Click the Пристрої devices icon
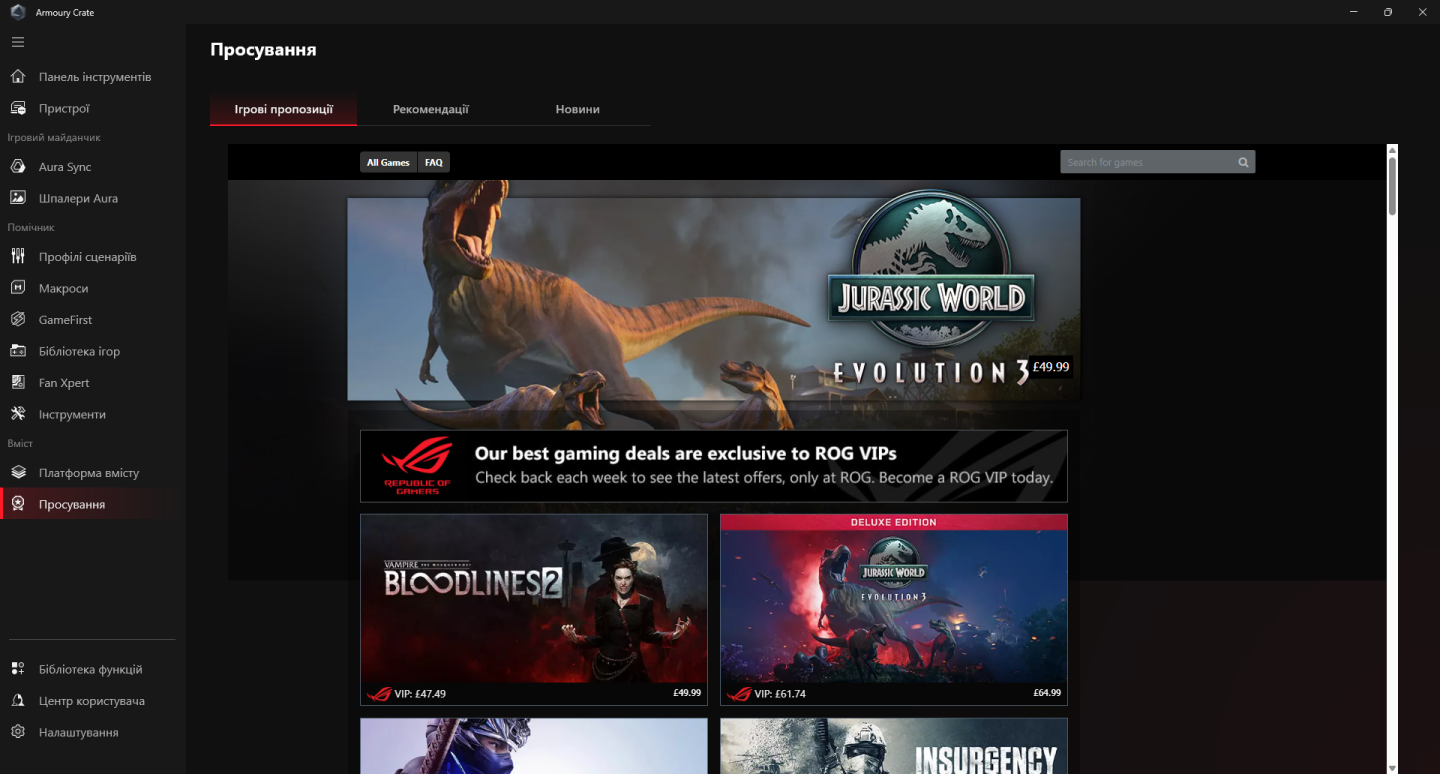 [x=18, y=108]
